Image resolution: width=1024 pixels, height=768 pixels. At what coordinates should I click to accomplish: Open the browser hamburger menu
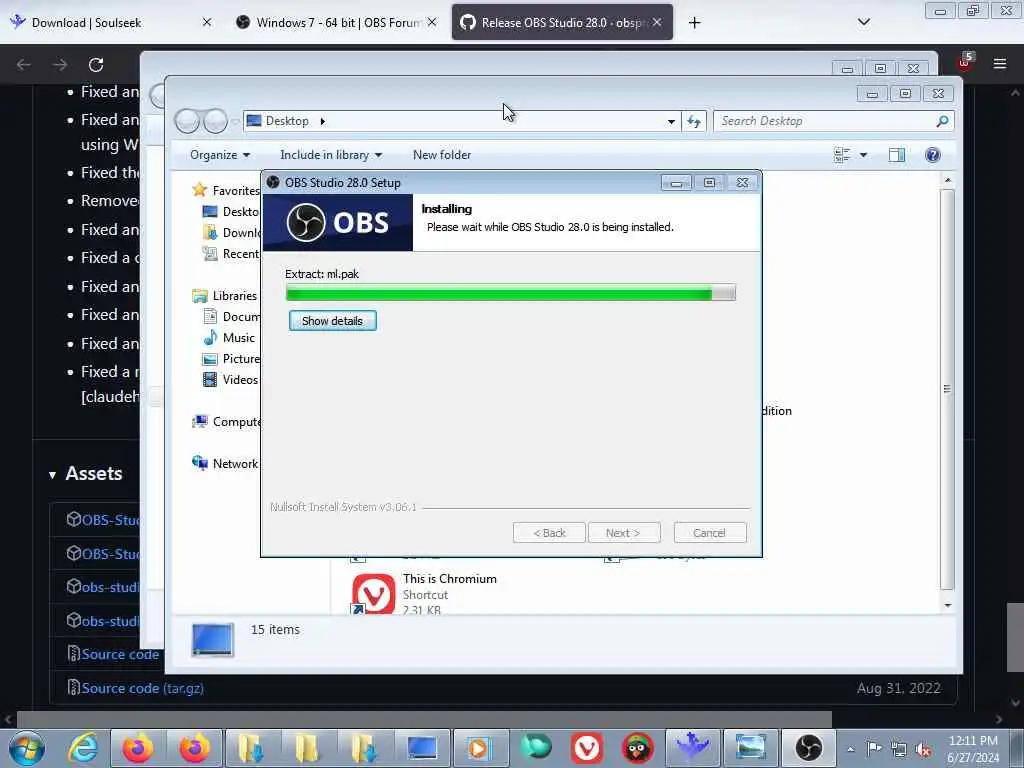click(x=1000, y=64)
